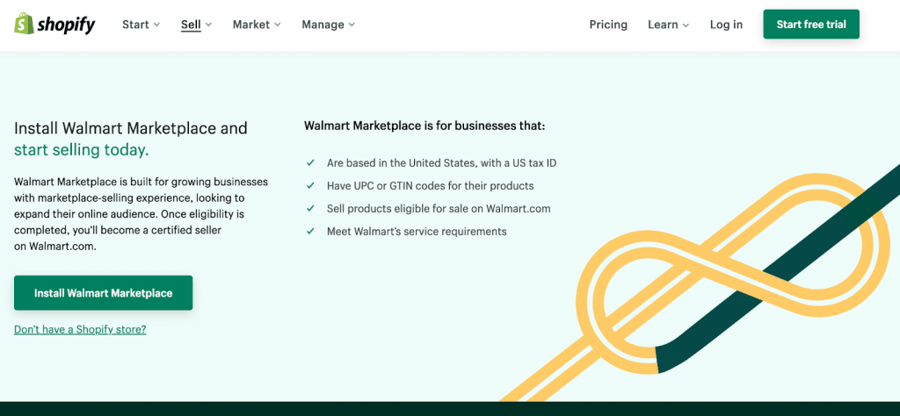Click checkmark beside United States requirement
Image resolution: width=900 pixels, height=416 pixels.
click(x=311, y=163)
